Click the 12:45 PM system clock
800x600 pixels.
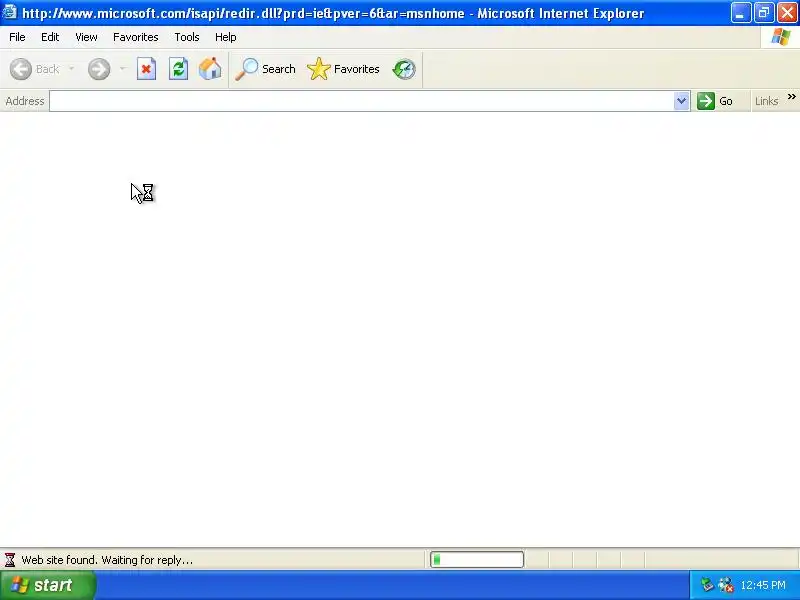pos(763,585)
